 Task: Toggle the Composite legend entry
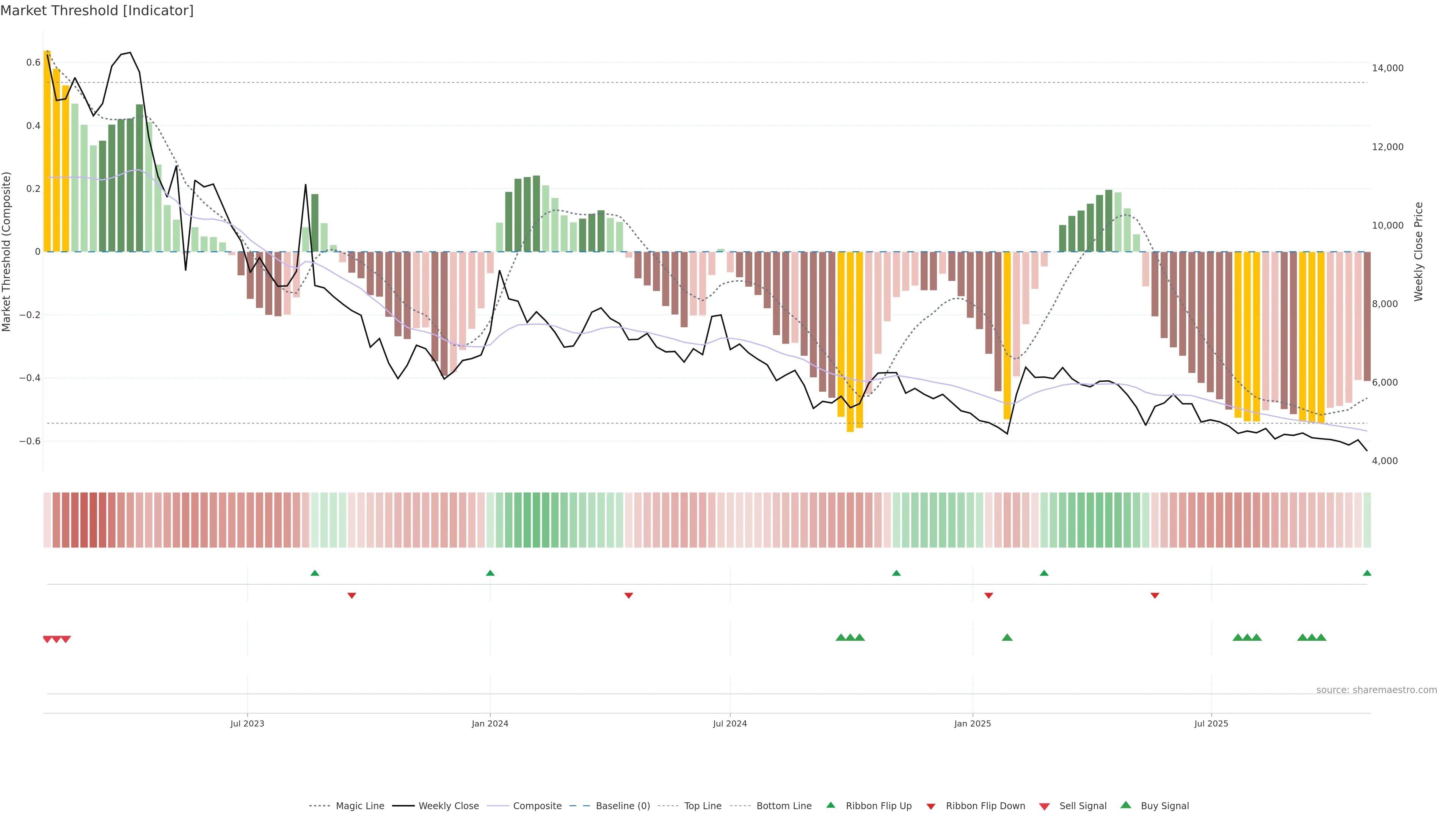(537, 806)
